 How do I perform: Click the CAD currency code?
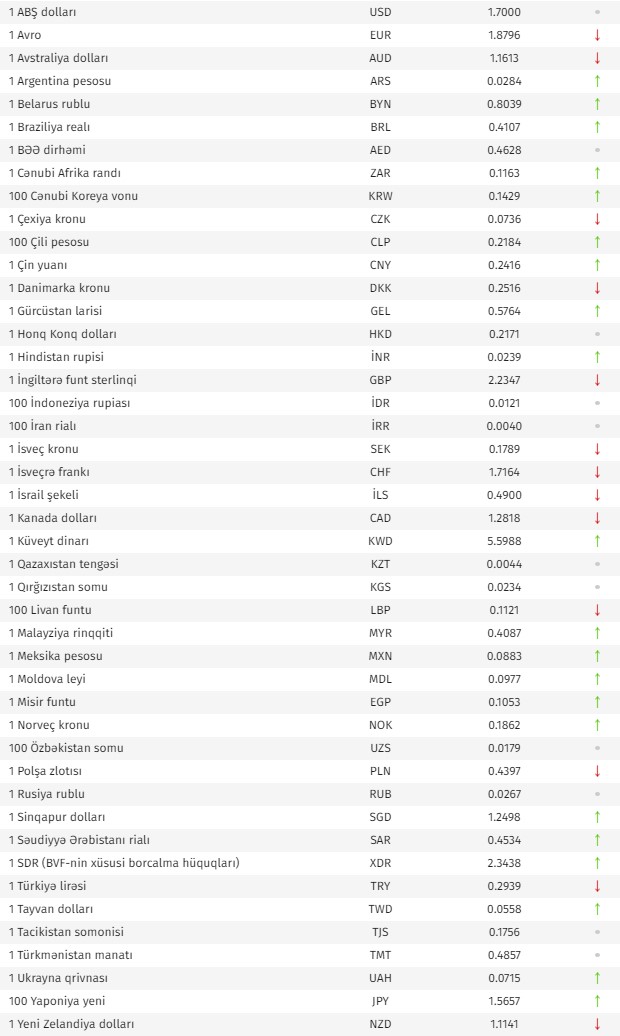[x=380, y=518]
